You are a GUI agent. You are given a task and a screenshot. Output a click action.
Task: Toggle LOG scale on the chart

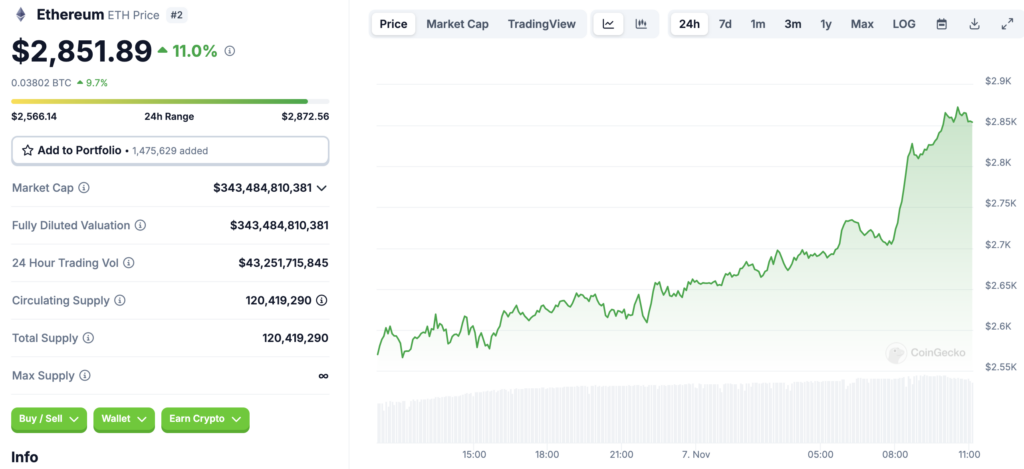904,24
